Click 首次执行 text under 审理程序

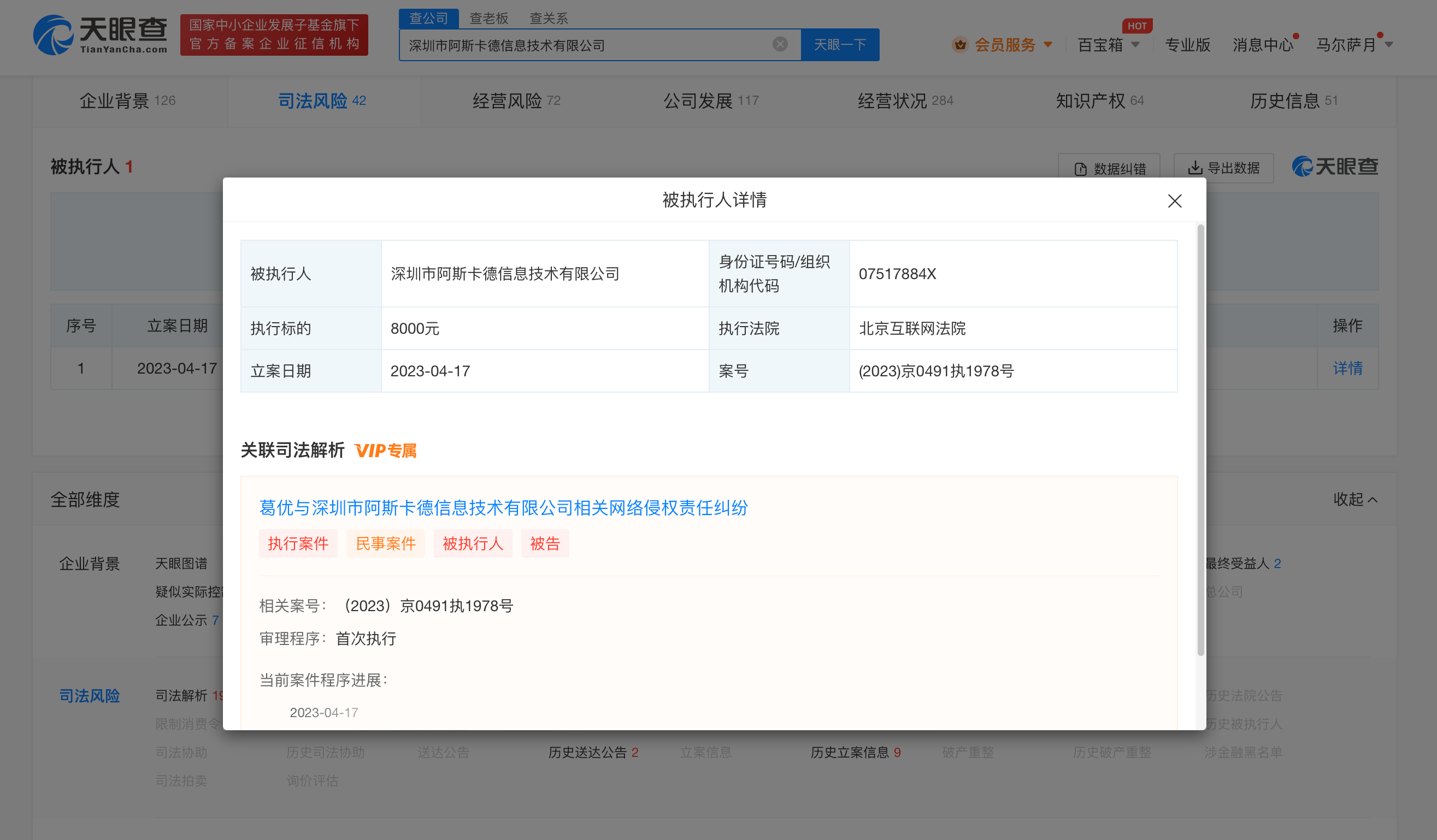coord(366,638)
